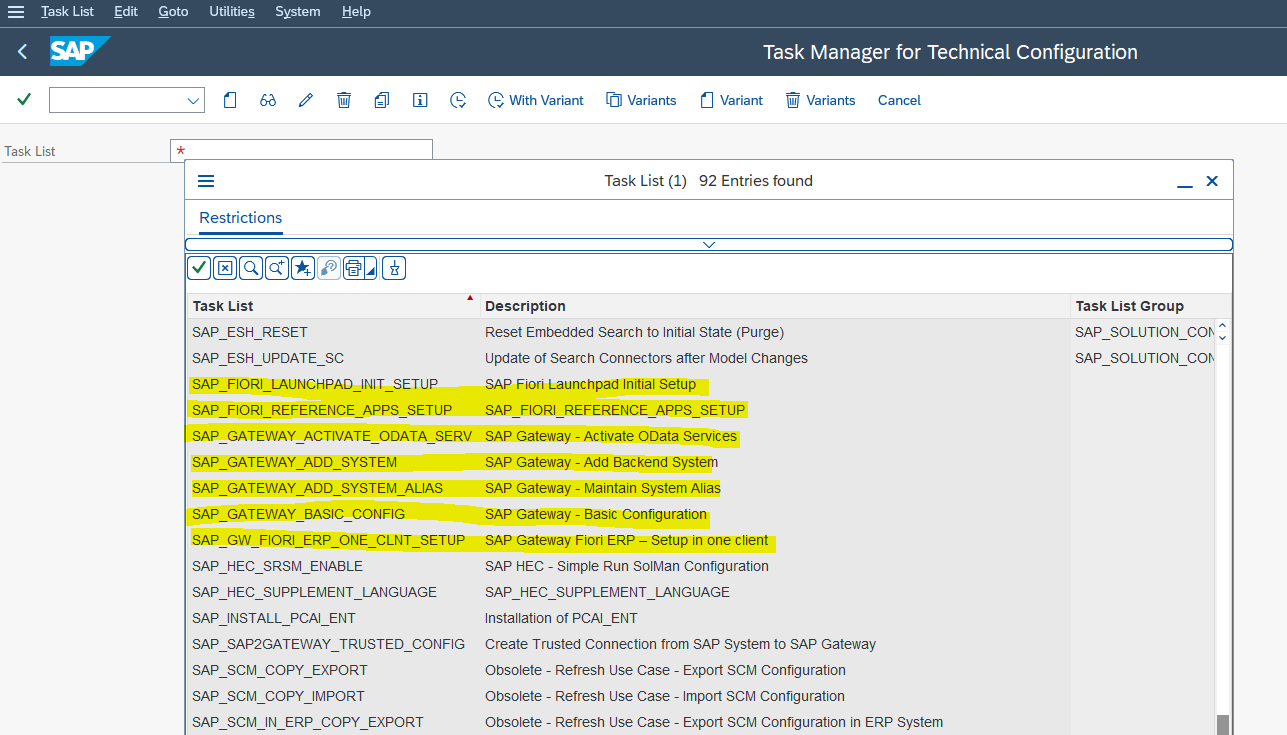The width and height of the screenshot is (1287, 735).
Task: Click the Print icon in dialog toolbar
Action: [x=353, y=268]
